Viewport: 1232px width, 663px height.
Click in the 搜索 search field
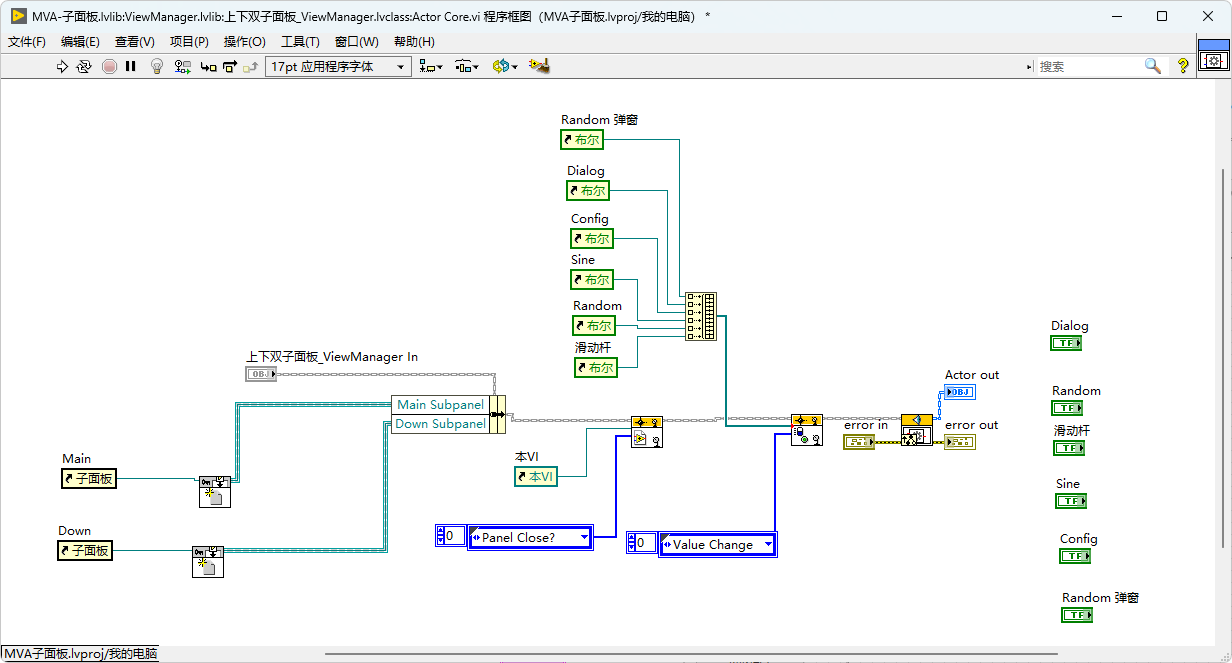1088,66
